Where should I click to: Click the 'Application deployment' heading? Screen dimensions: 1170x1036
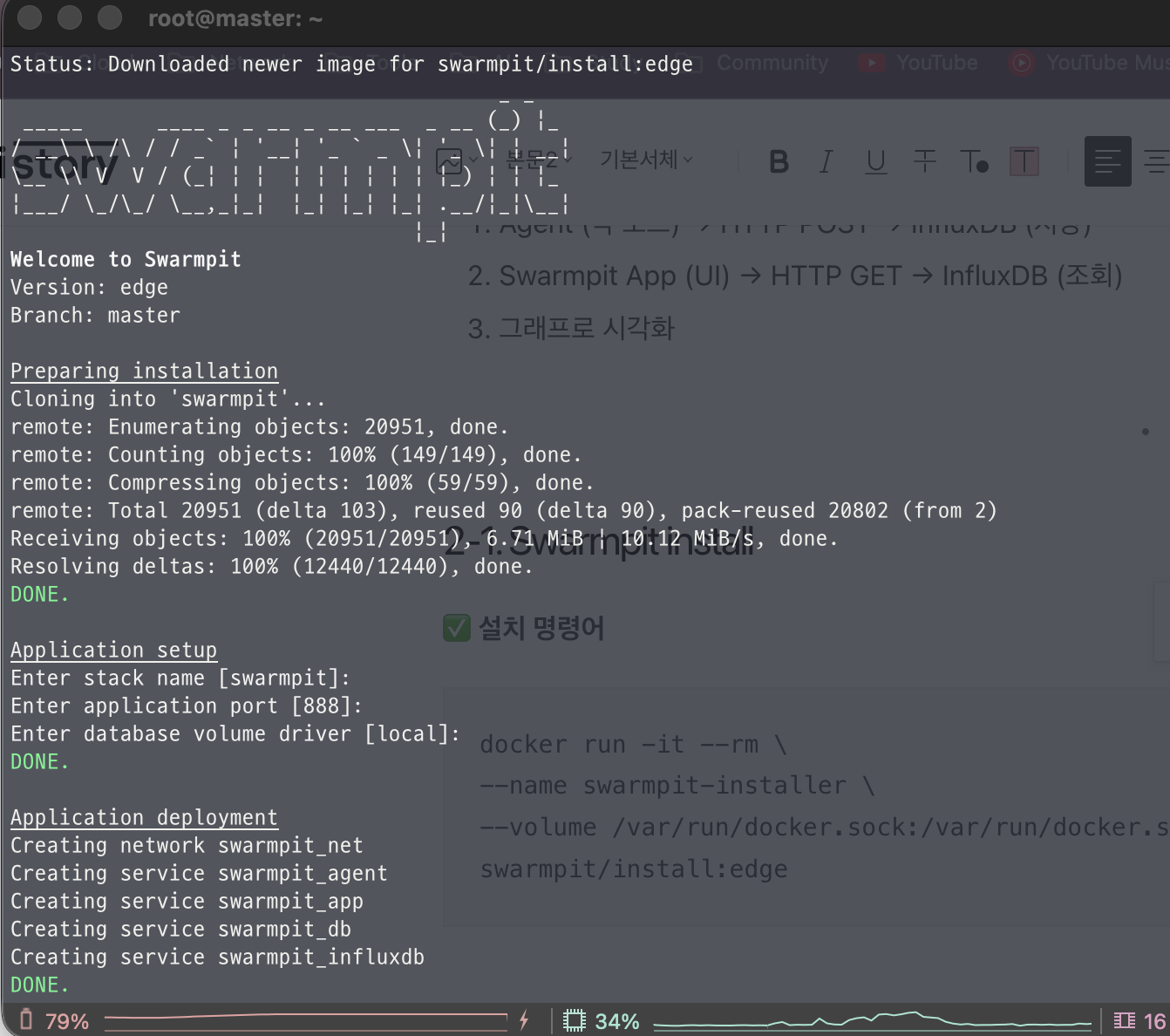pos(144,818)
